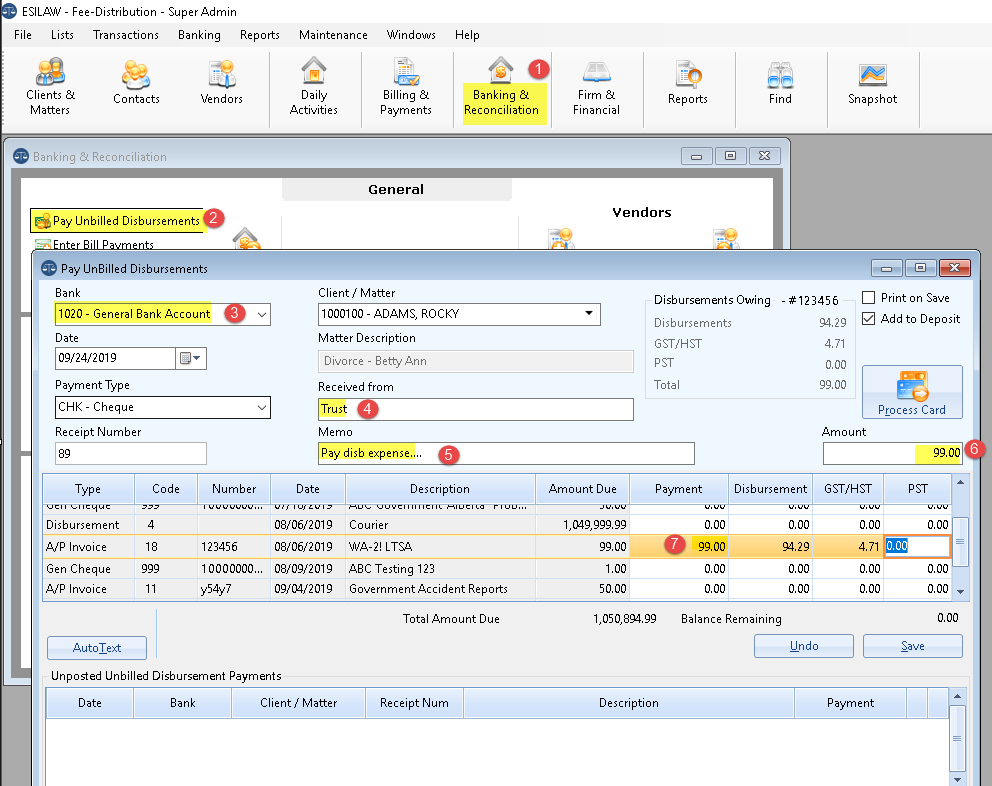
Task: Enable the Print on Save checkbox
Action: click(x=869, y=297)
